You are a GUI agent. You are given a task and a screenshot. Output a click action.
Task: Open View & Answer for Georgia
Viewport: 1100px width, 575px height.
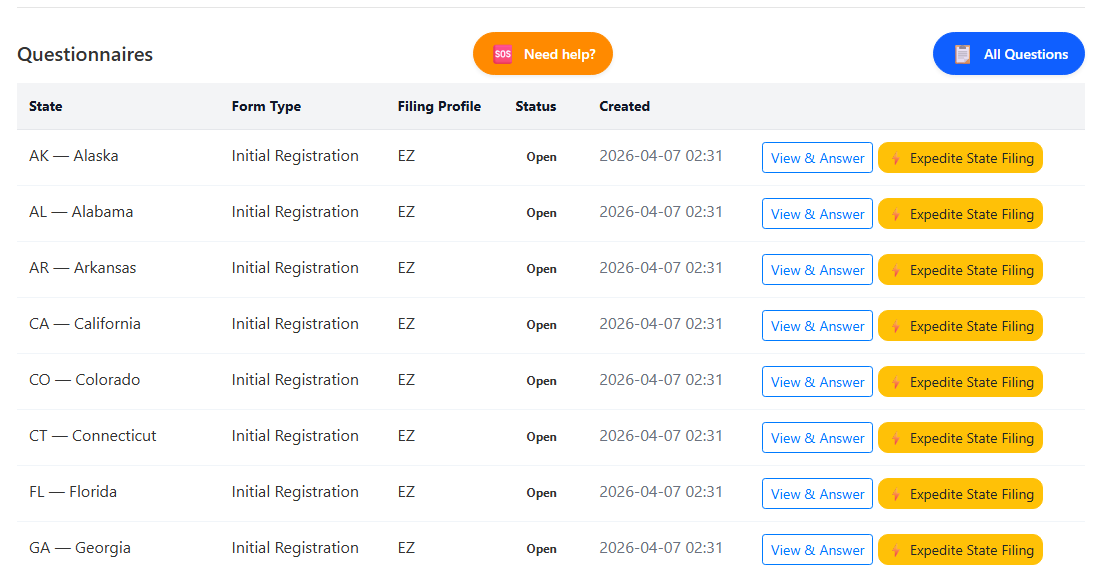point(817,550)
